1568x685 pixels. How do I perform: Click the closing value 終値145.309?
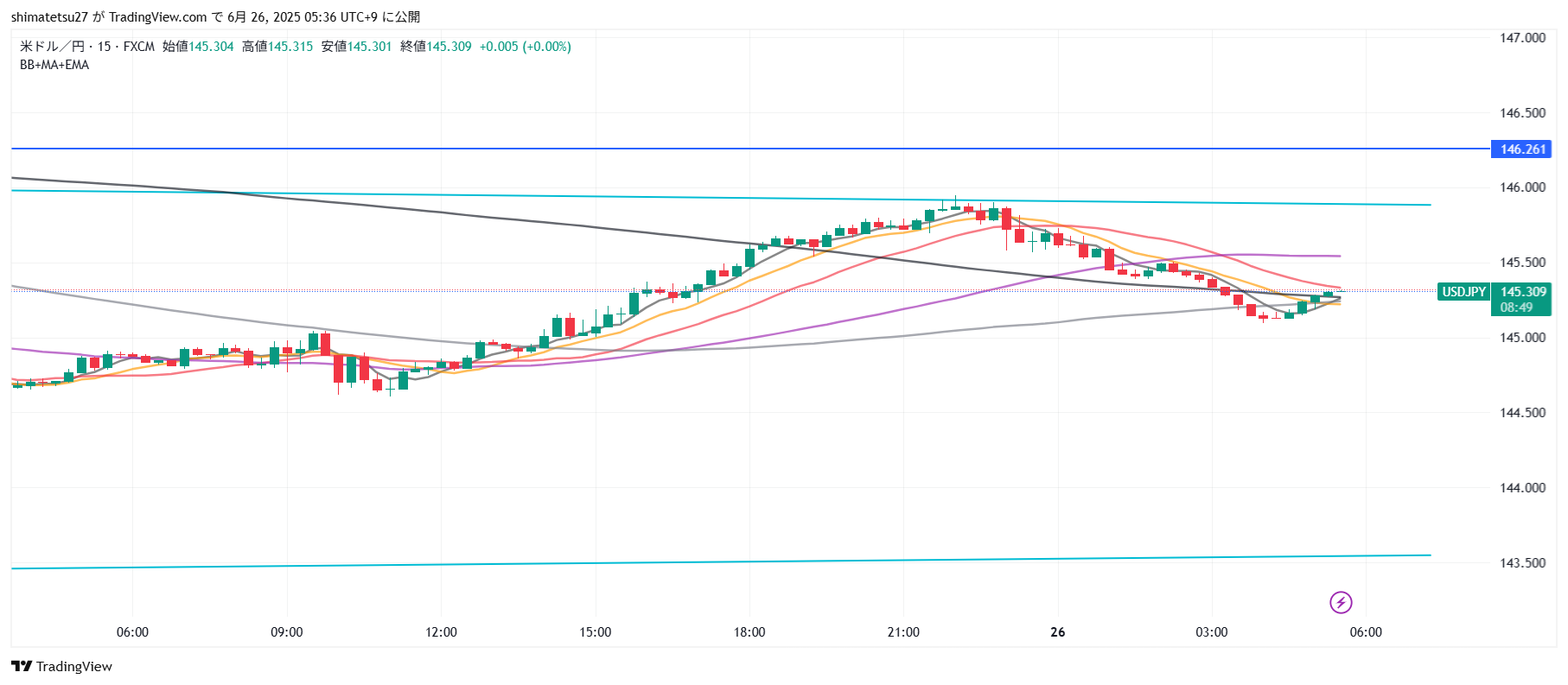pyautogui.click(x=436, y=47)
